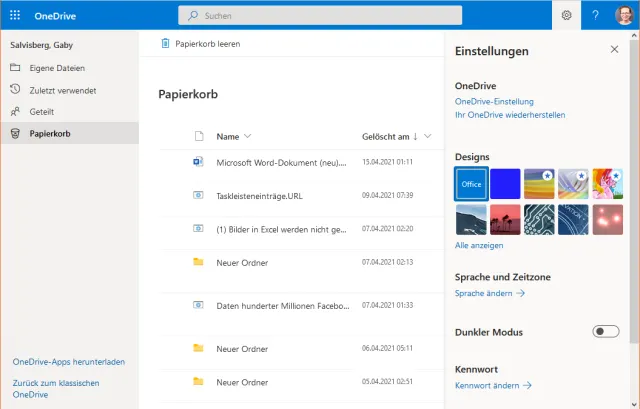Click the Suchen search field
640x409 pixels.
click(x=320, y=15)
